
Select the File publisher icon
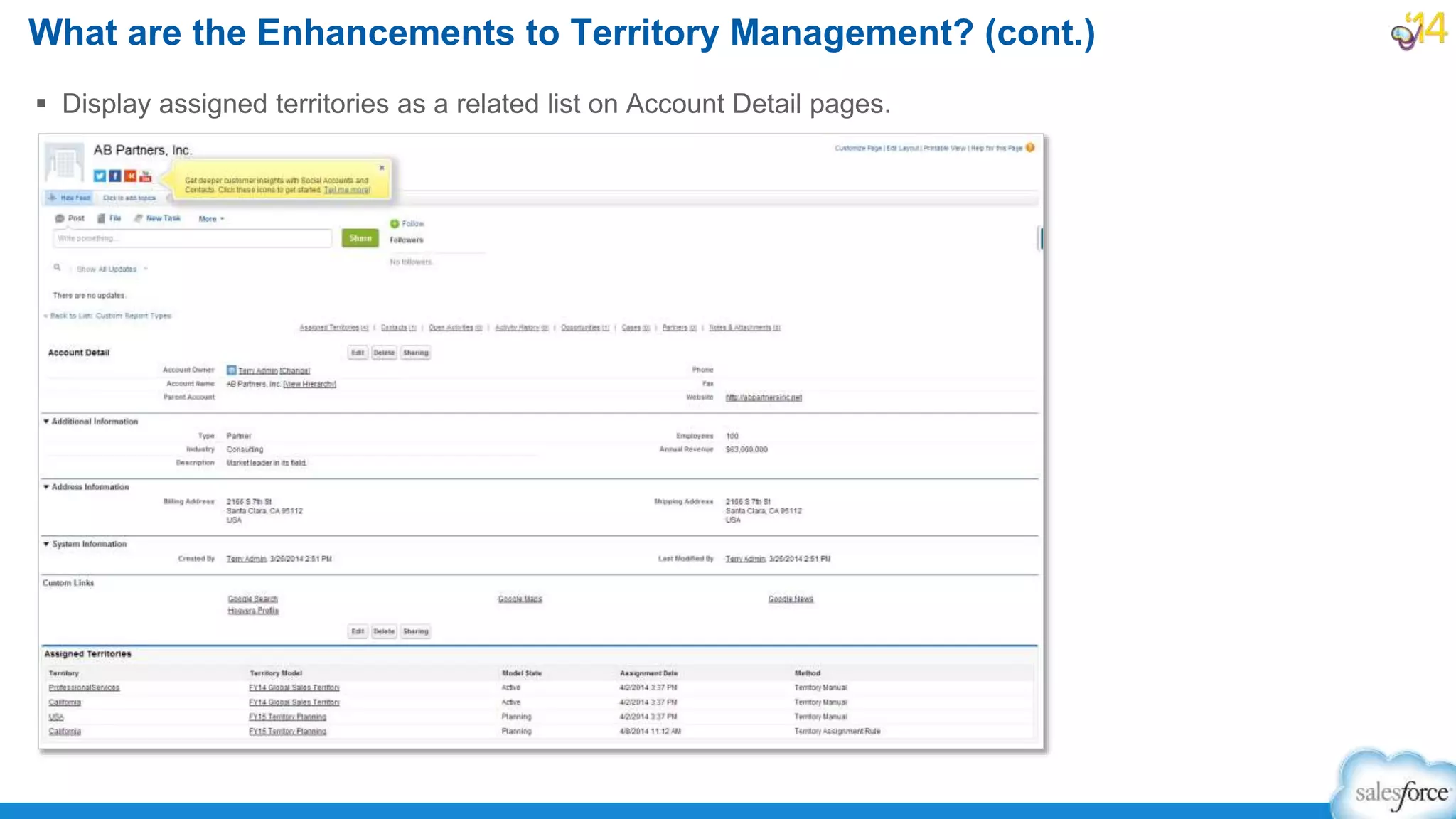(x=102, y=218)
